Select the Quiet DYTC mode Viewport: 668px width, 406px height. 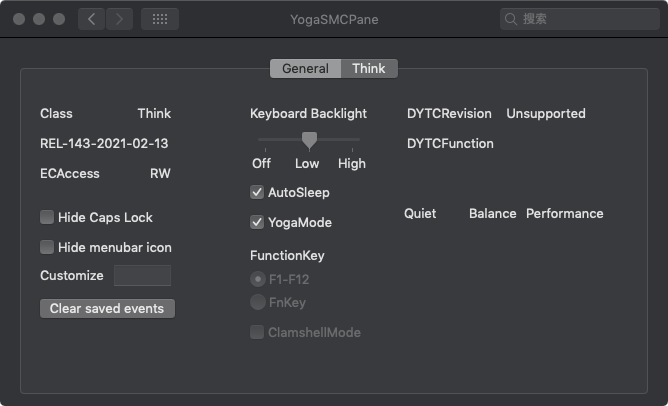tap(420, 213)
